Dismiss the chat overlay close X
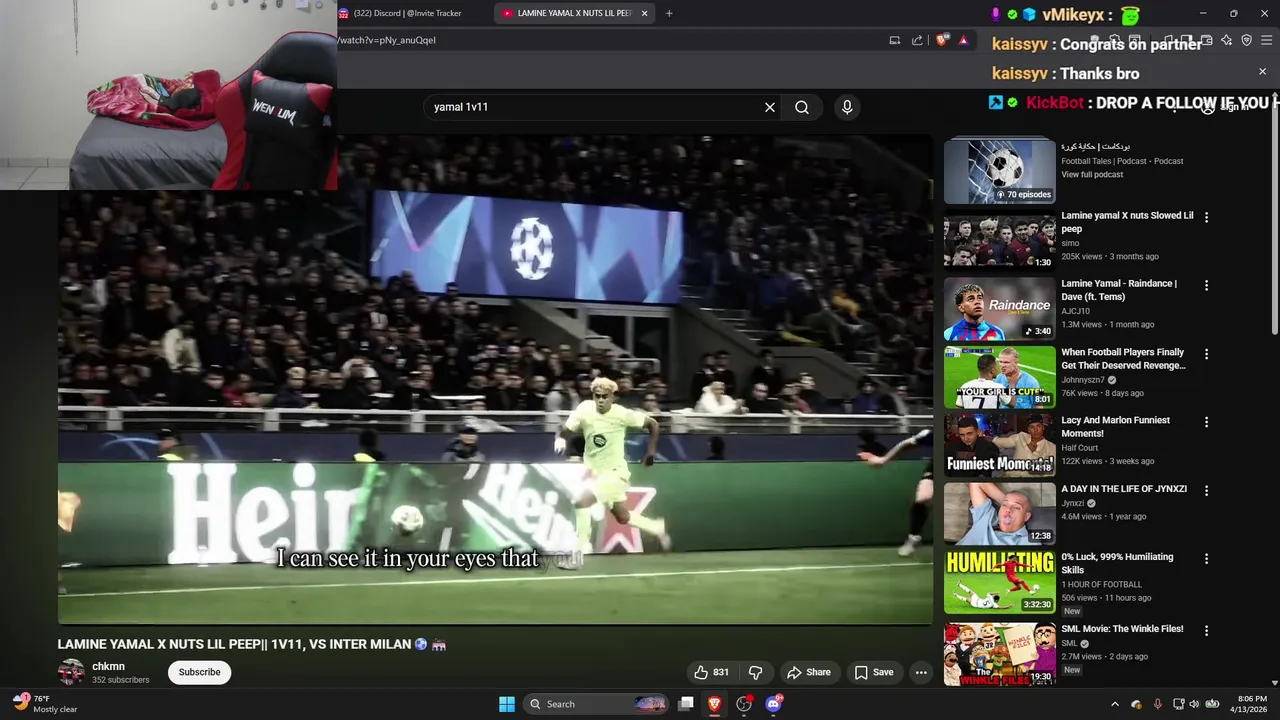Screen dimensions: 1280x720 point(1262,72)
